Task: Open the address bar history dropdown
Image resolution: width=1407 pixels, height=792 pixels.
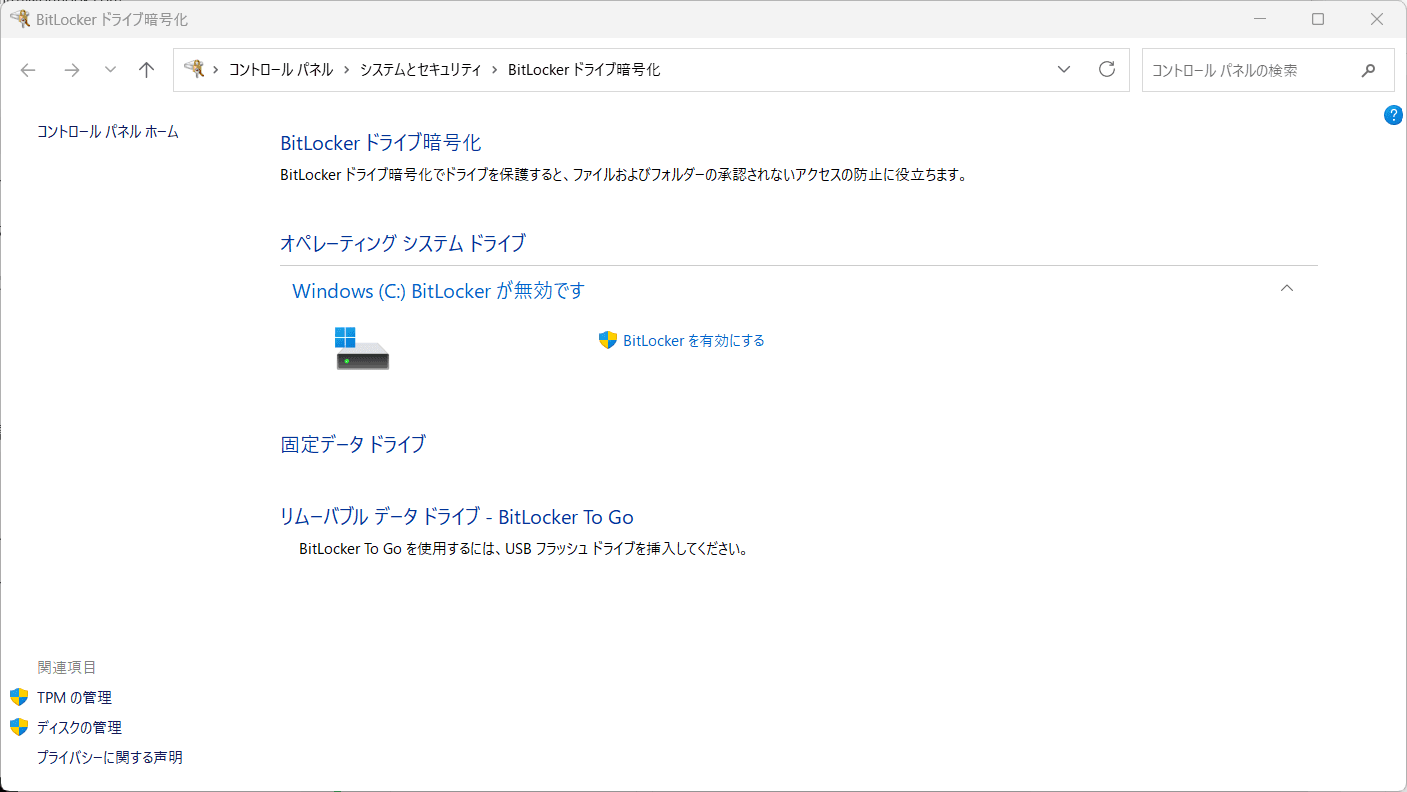Action: point(1063,69)
